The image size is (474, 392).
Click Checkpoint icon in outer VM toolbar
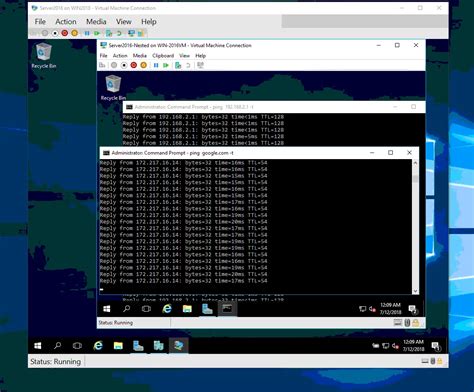109,33
